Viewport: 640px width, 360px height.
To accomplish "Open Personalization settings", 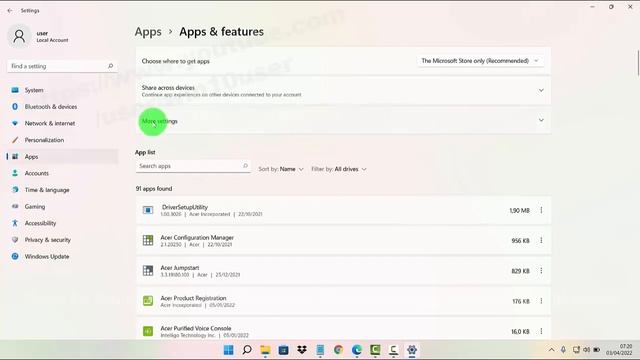I will point(62,140).
